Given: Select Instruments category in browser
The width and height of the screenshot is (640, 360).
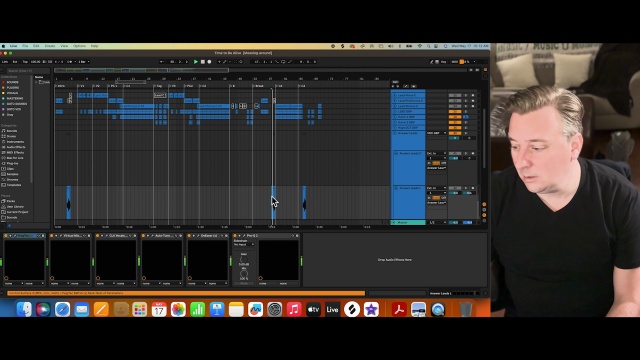Looking at the screenshot, I should point(15,142).
